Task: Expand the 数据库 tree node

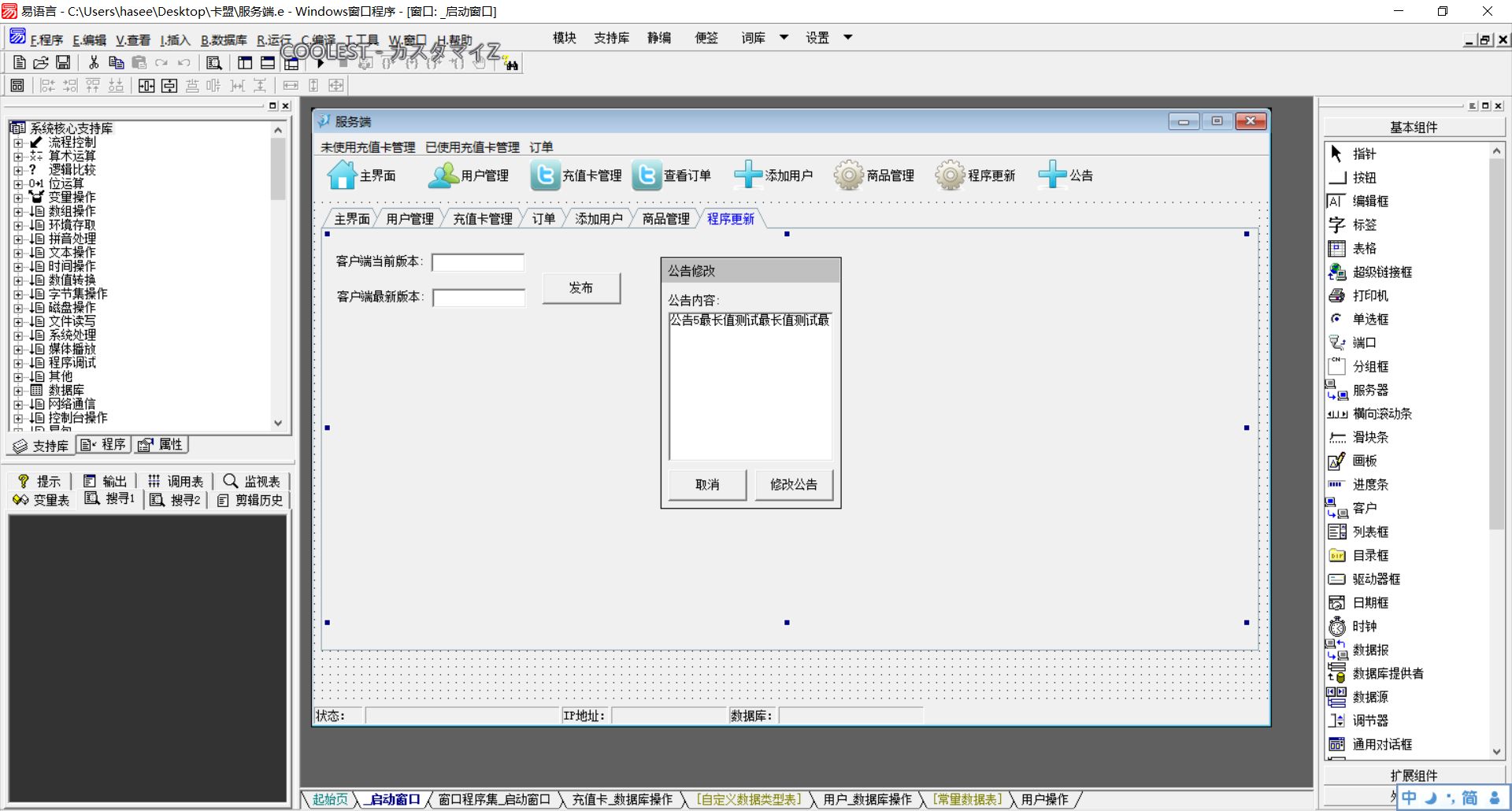Action: [18, 391]
